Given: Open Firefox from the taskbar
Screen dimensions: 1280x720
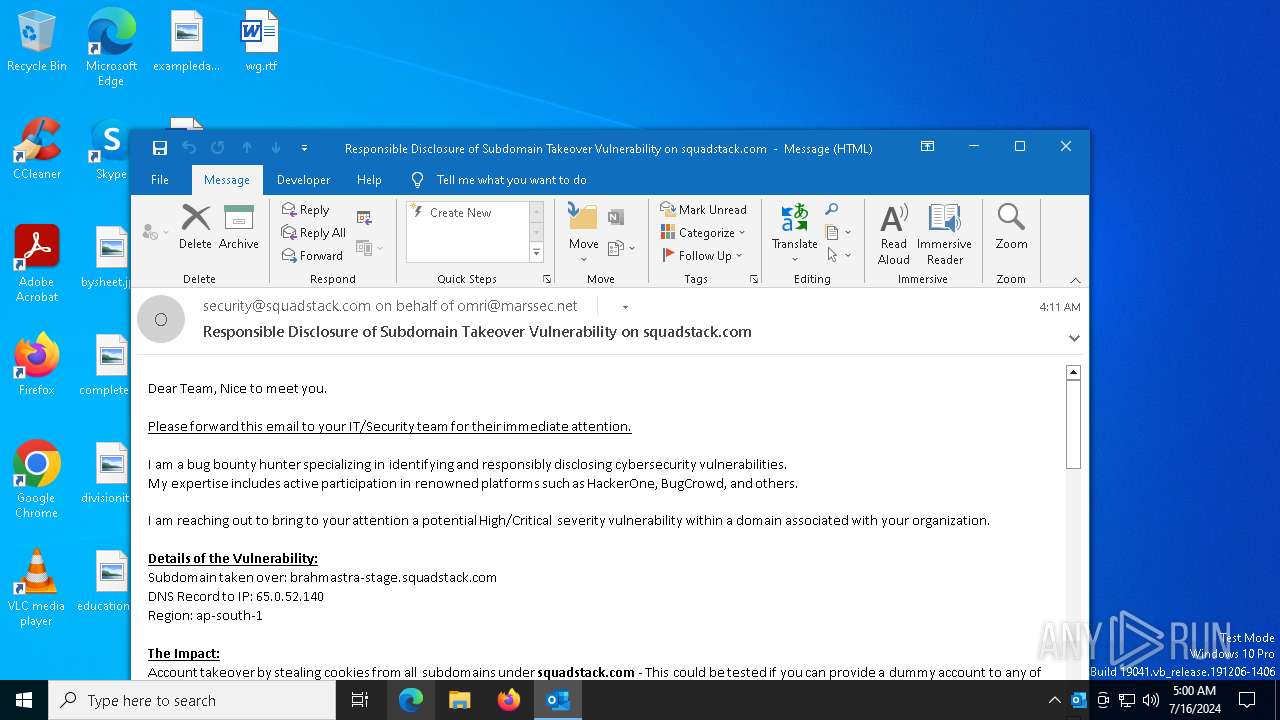Looking at the screenshot, I should 508,700.
